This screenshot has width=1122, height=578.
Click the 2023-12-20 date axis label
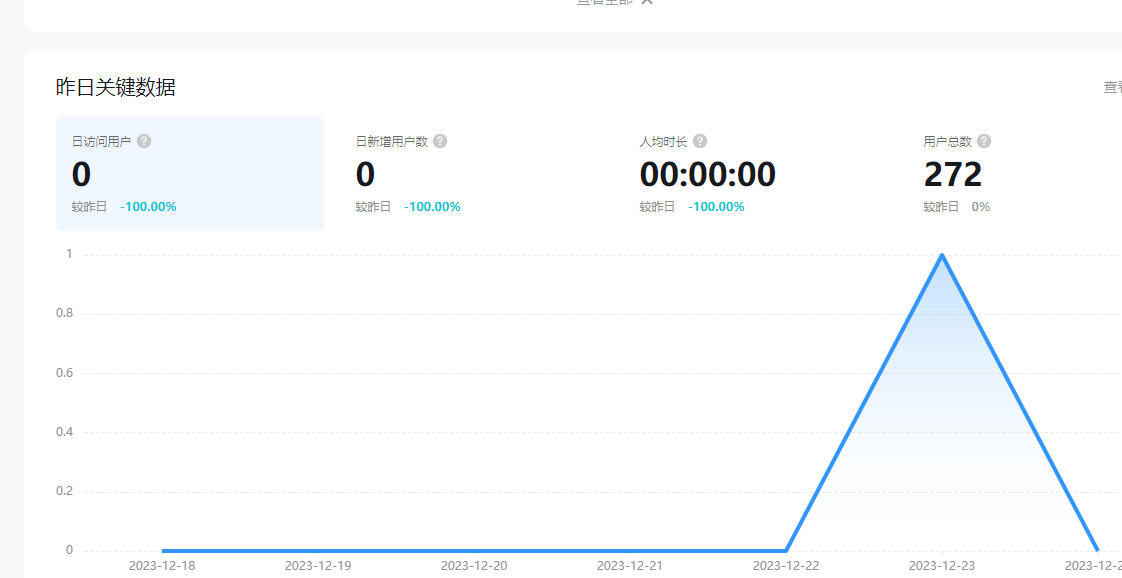click(474, 566)
